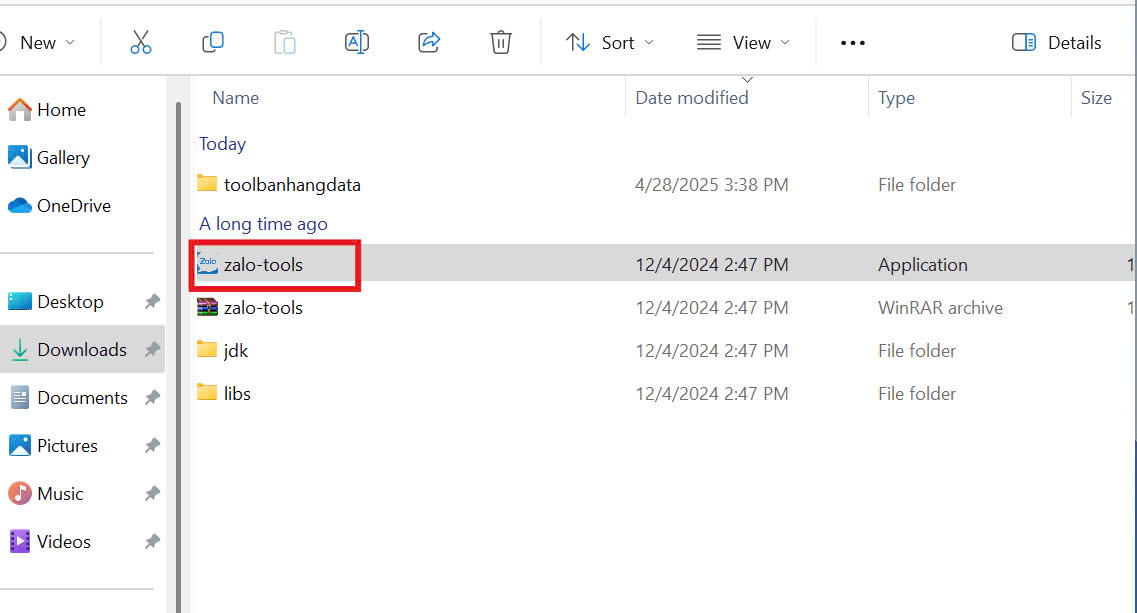Open Gallery in the navigation pane

coord(64,157)
